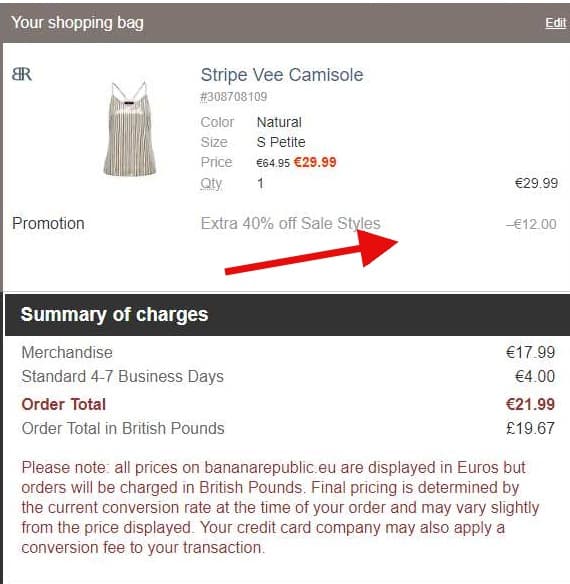Click the Extra 40% off Sale Styles promotion
Screen dimensions: 570x584
pyautogui.click(x=290, y=223)
